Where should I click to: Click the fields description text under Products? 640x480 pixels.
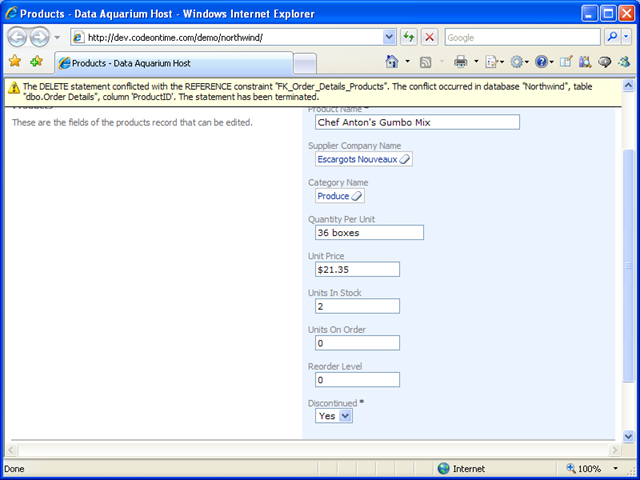click(x=132, y=122)
